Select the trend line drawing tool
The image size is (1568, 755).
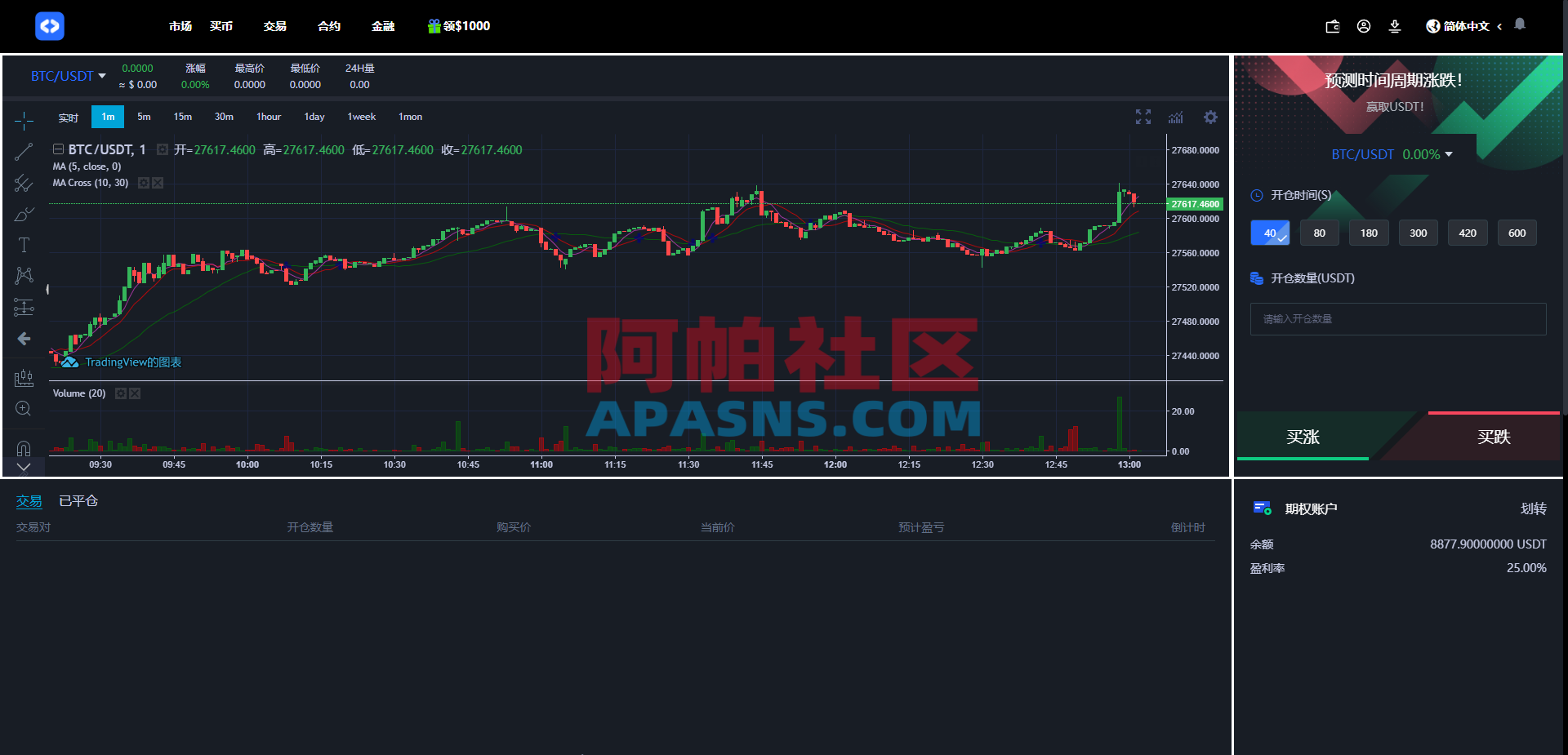point(24,151)
